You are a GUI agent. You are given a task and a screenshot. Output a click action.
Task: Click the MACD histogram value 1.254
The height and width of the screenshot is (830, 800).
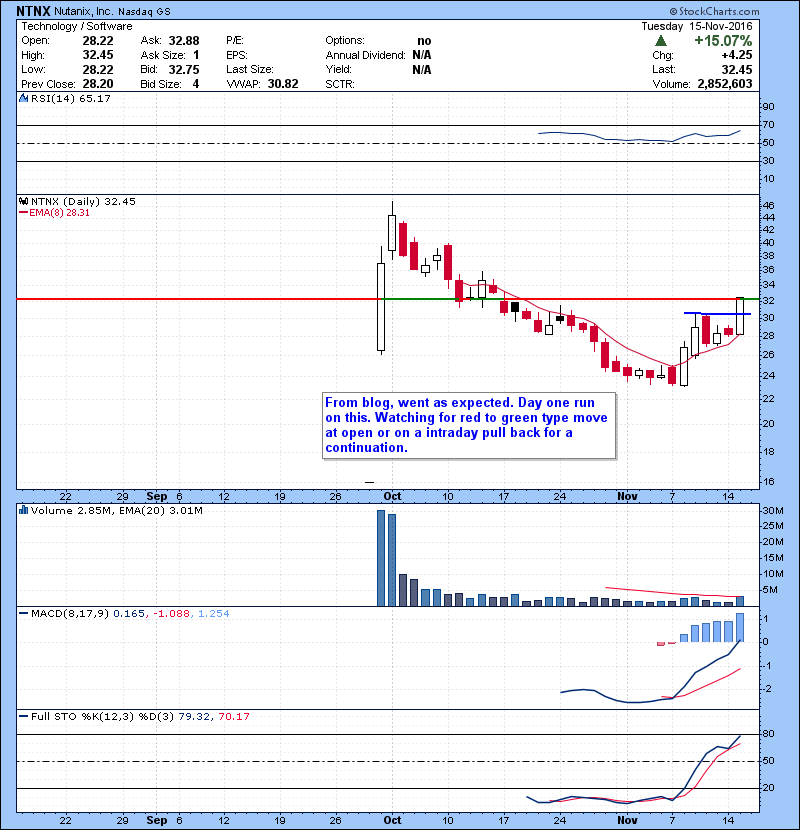[213, 614]
